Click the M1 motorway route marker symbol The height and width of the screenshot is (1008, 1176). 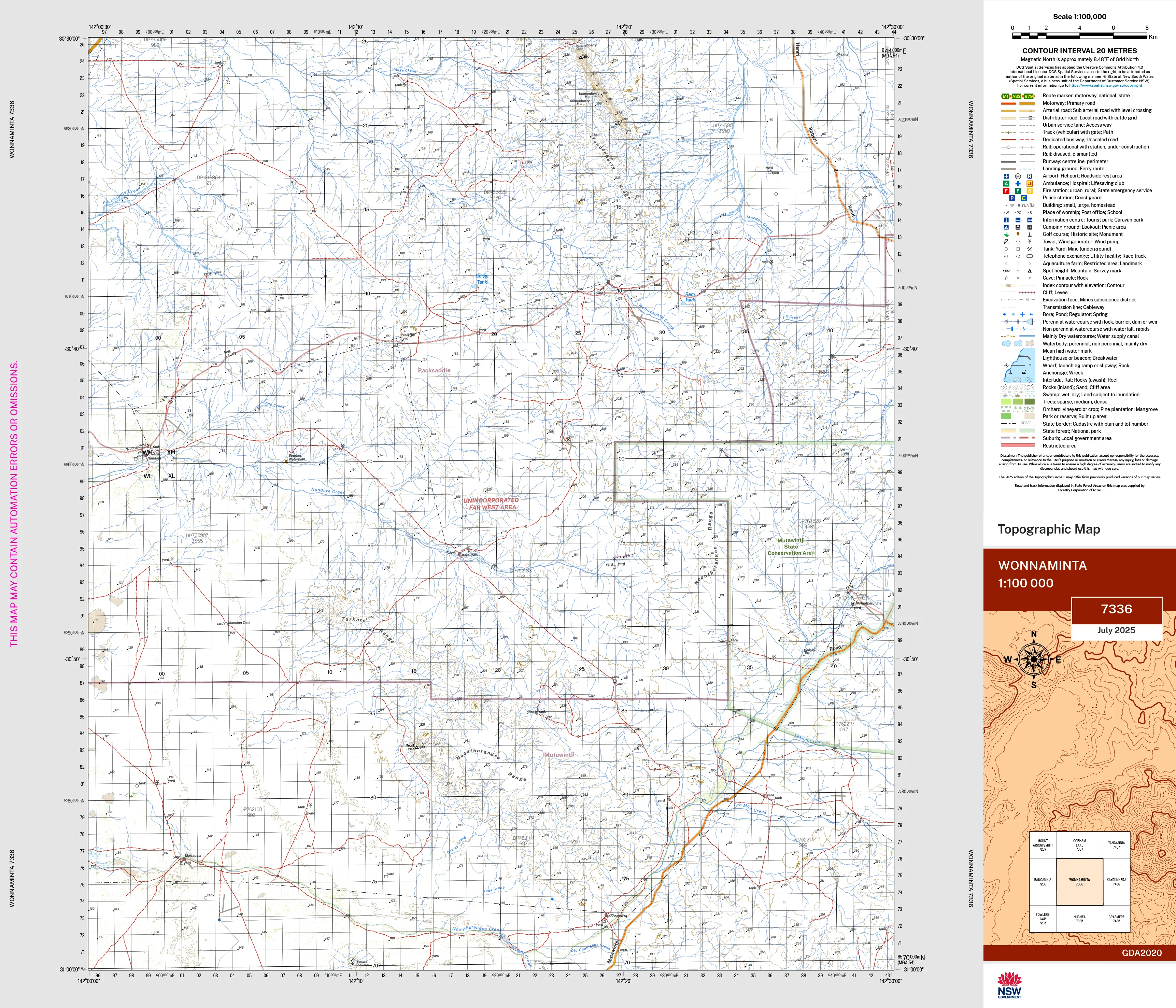click(1006, 97)
